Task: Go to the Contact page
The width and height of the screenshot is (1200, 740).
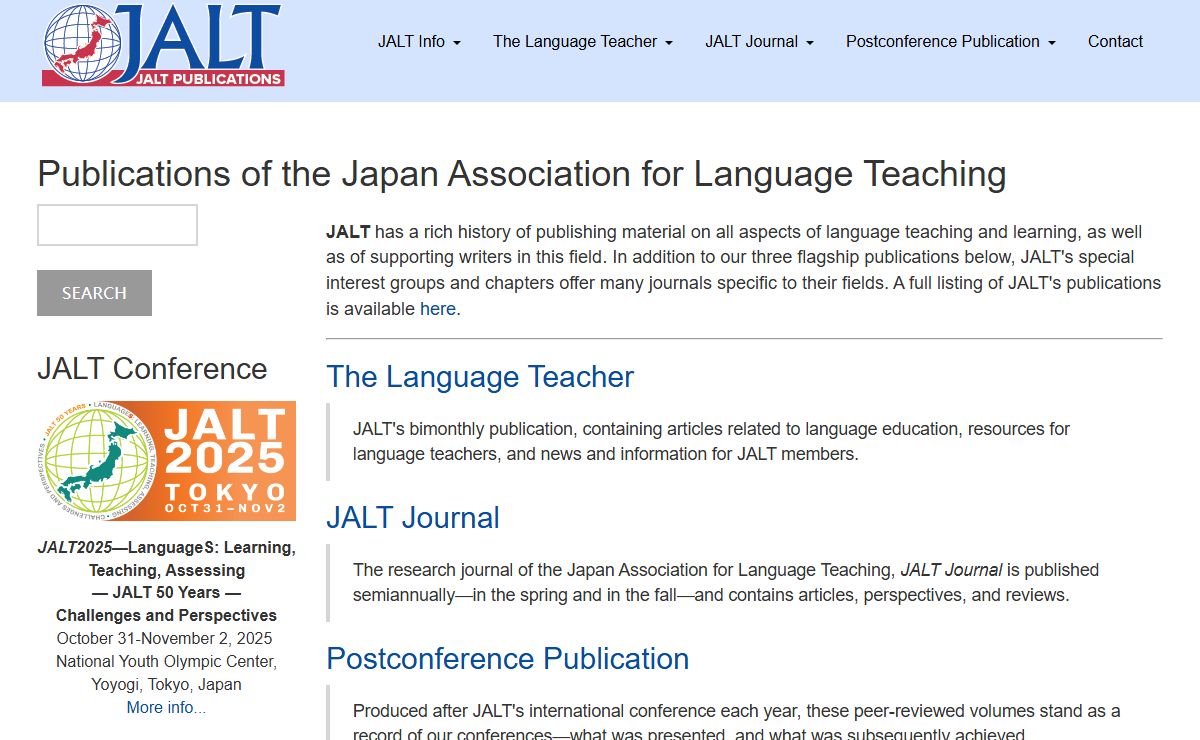Action: tap(1115, 42)
